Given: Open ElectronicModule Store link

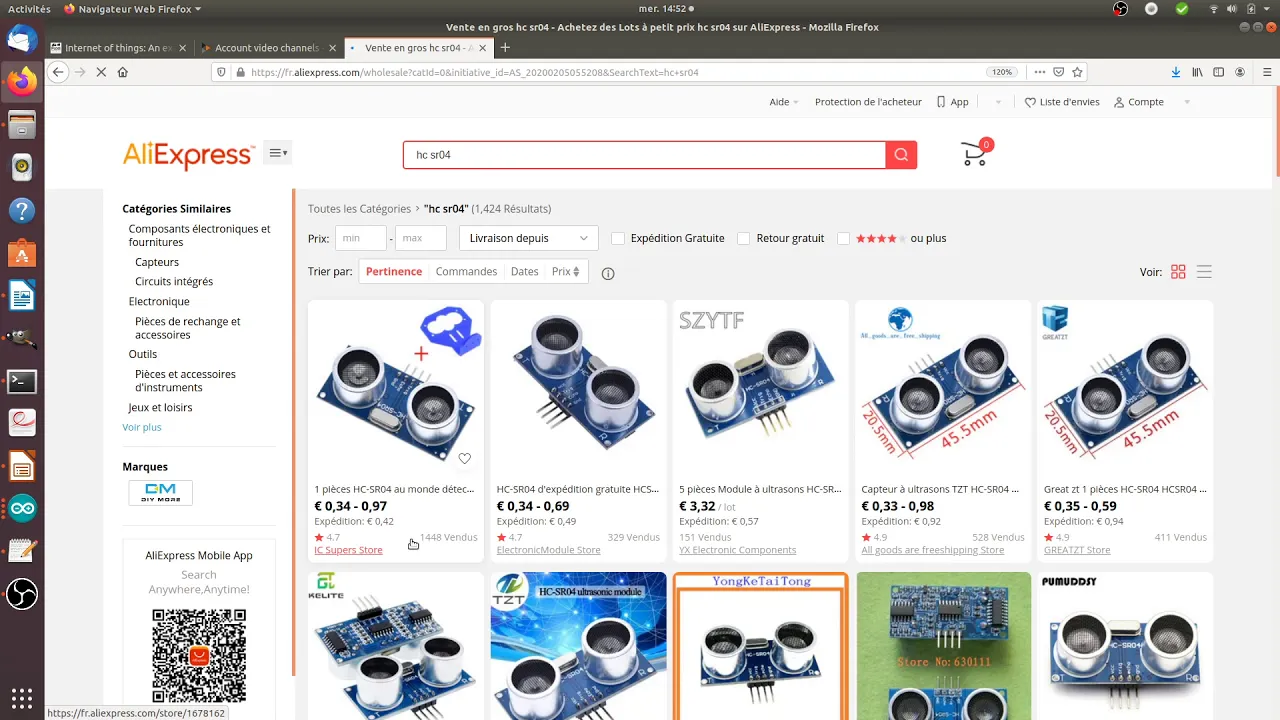Looking at the screenshot, I should coord(548,550).
